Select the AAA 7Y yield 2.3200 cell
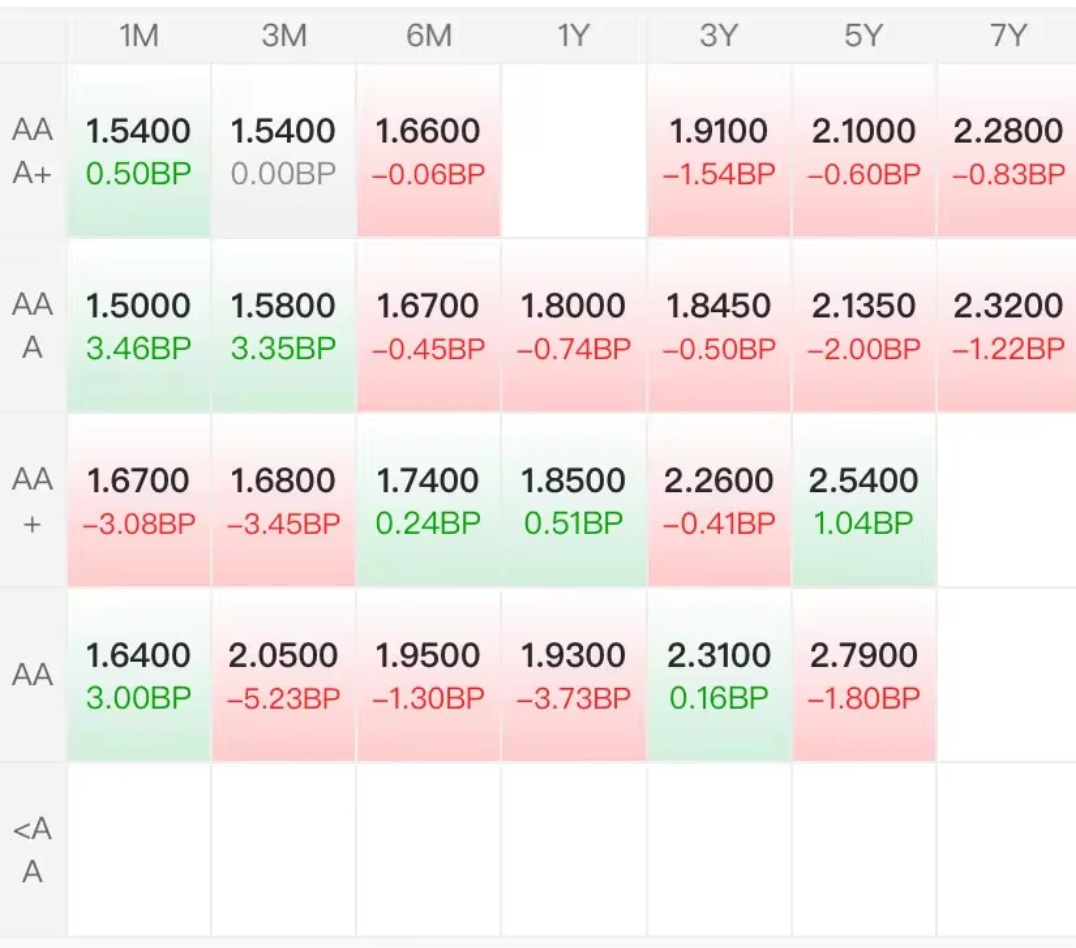This screenshot has width=1076, height=948. pyautogui.click(x=1007, y=326)
